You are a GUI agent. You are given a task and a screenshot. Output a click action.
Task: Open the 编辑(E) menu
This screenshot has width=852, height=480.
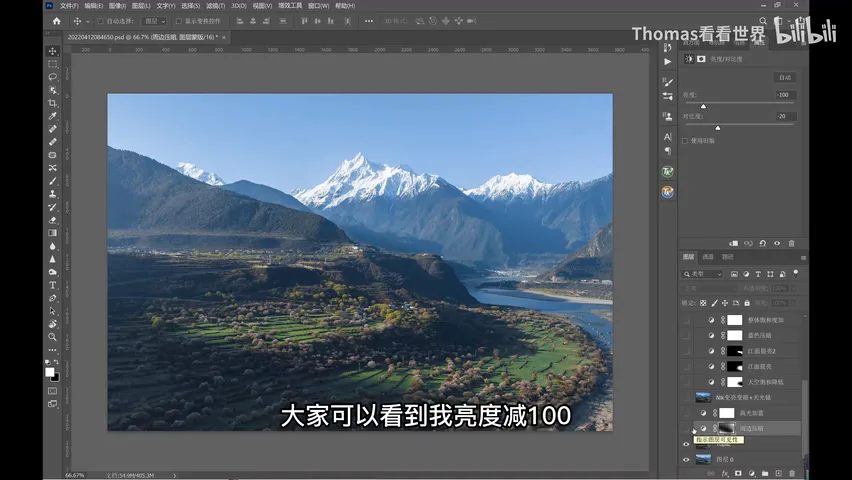point(93,5)
